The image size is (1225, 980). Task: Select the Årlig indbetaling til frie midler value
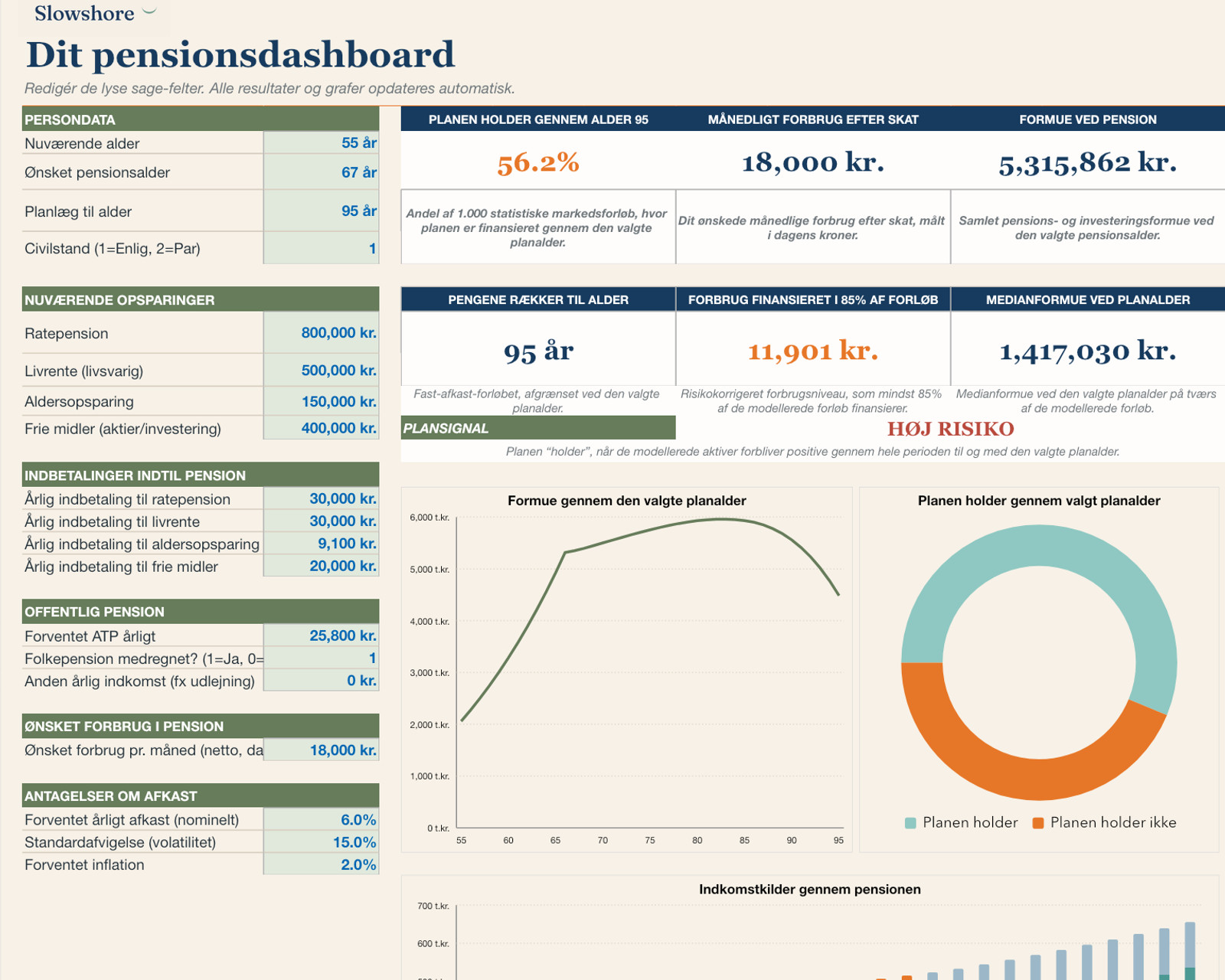322,566
